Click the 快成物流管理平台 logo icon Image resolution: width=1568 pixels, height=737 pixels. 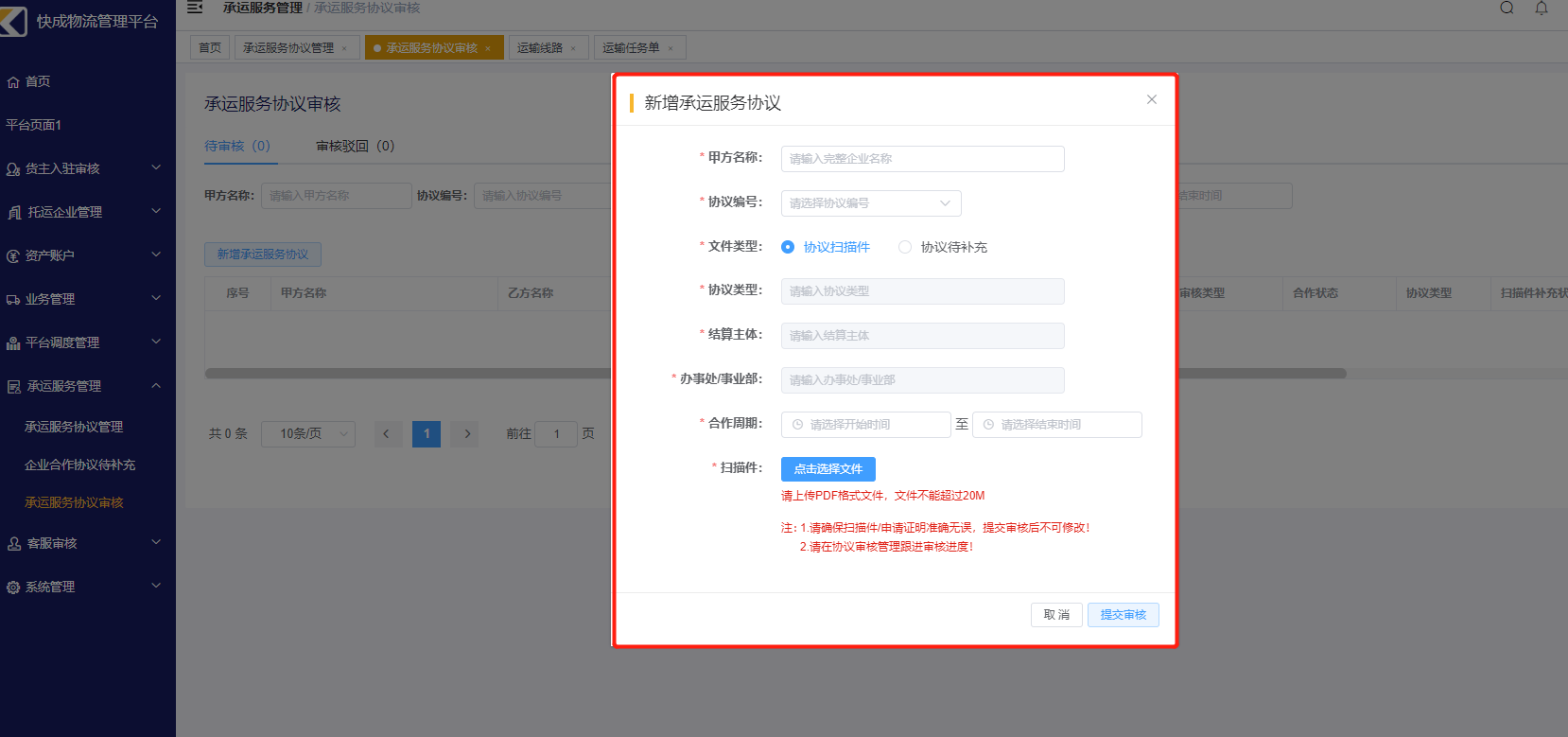click(13, 22)
